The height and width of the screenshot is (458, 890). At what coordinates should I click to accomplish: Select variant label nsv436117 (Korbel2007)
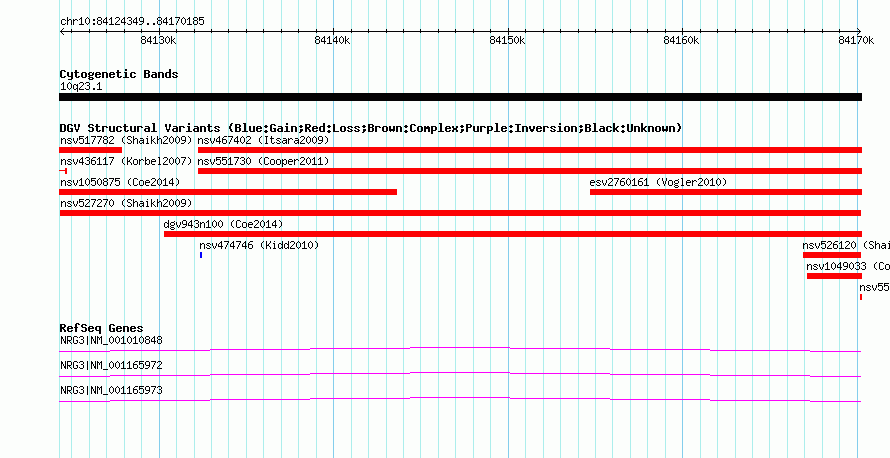click(x=126, y=161)
